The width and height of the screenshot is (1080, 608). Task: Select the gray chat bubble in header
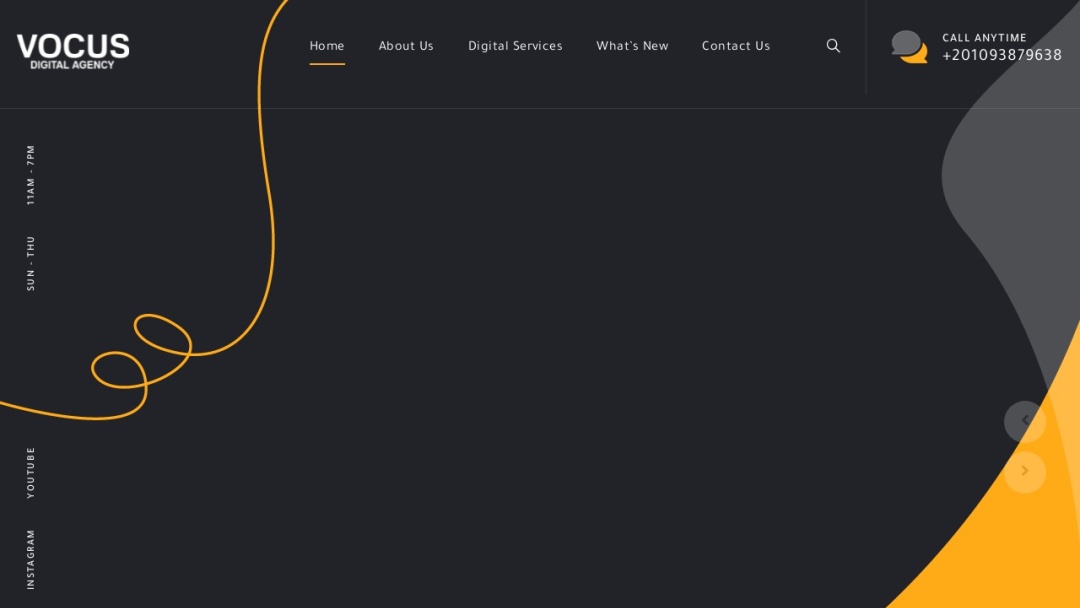pos(904,42)
